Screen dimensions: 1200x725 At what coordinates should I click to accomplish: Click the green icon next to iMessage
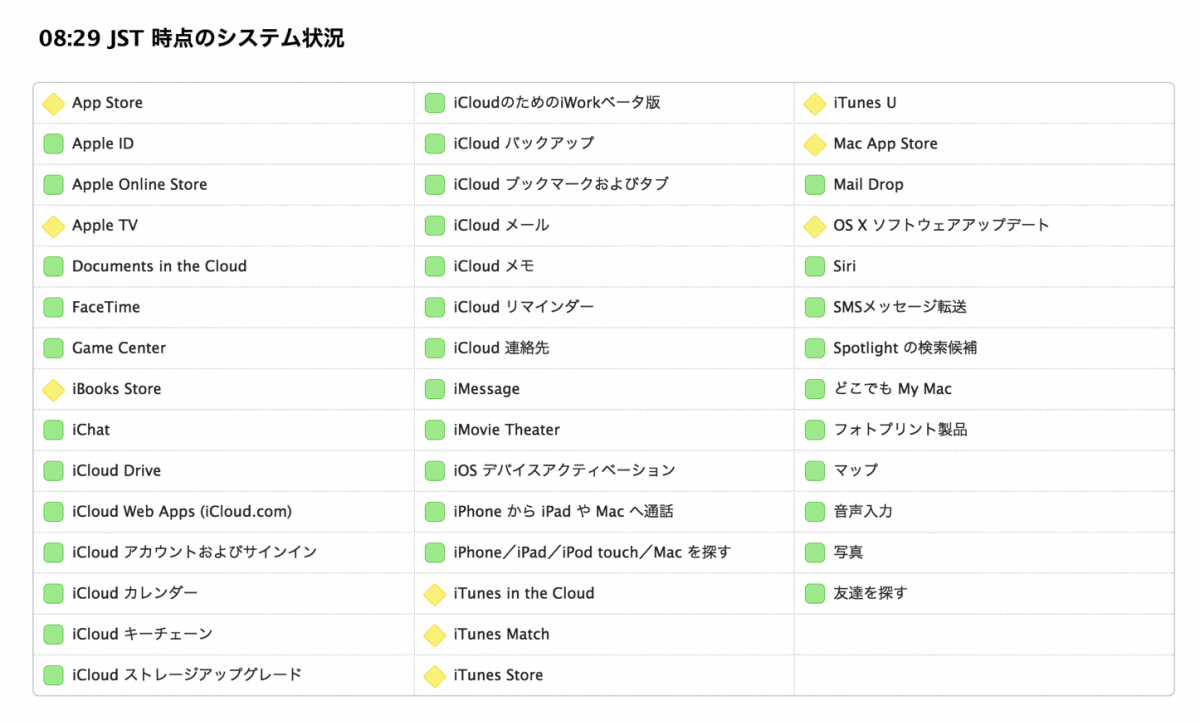[434, 389]
